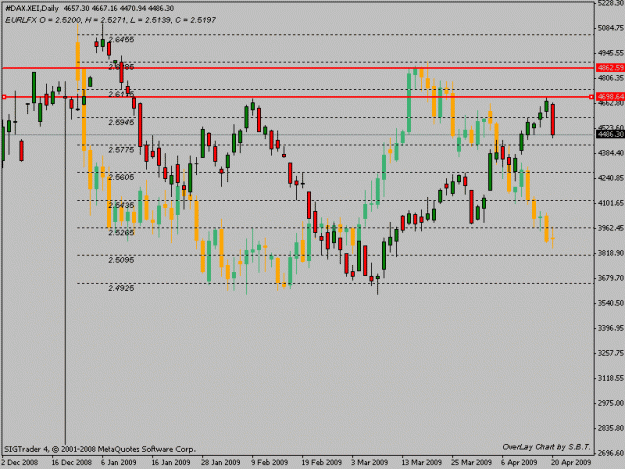625x469 pixels.
Task: Click the EURLFX OHLC indicator text
Action: (x=110, y=20)
